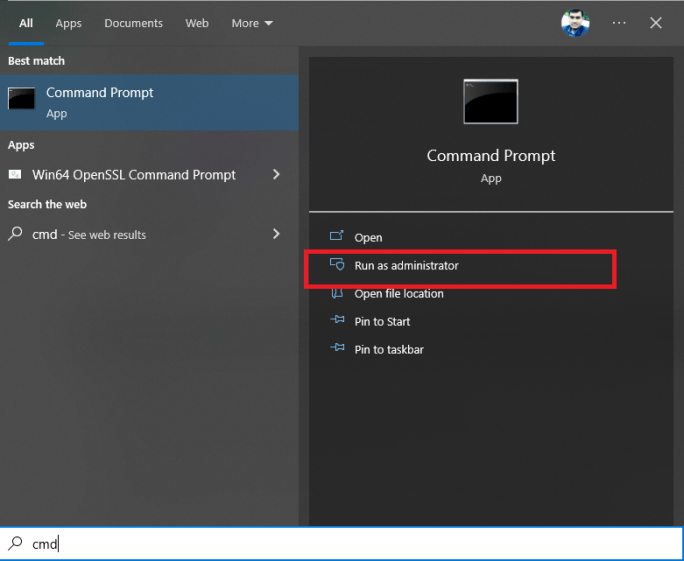Select the Web tab

coord(197,23)
